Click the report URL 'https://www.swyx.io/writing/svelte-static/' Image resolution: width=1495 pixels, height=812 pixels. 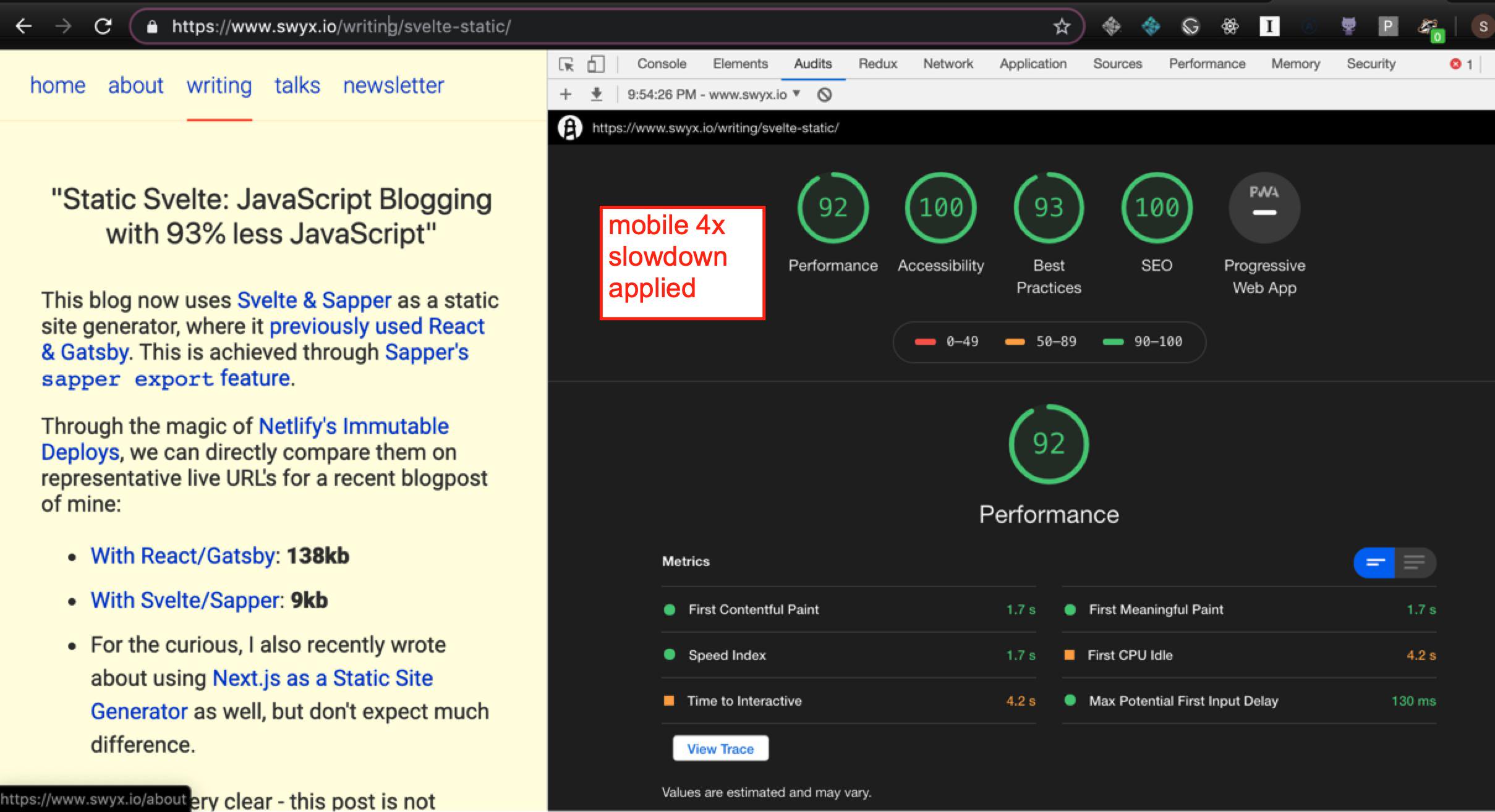pyautogui.click(x=715, y=128)
